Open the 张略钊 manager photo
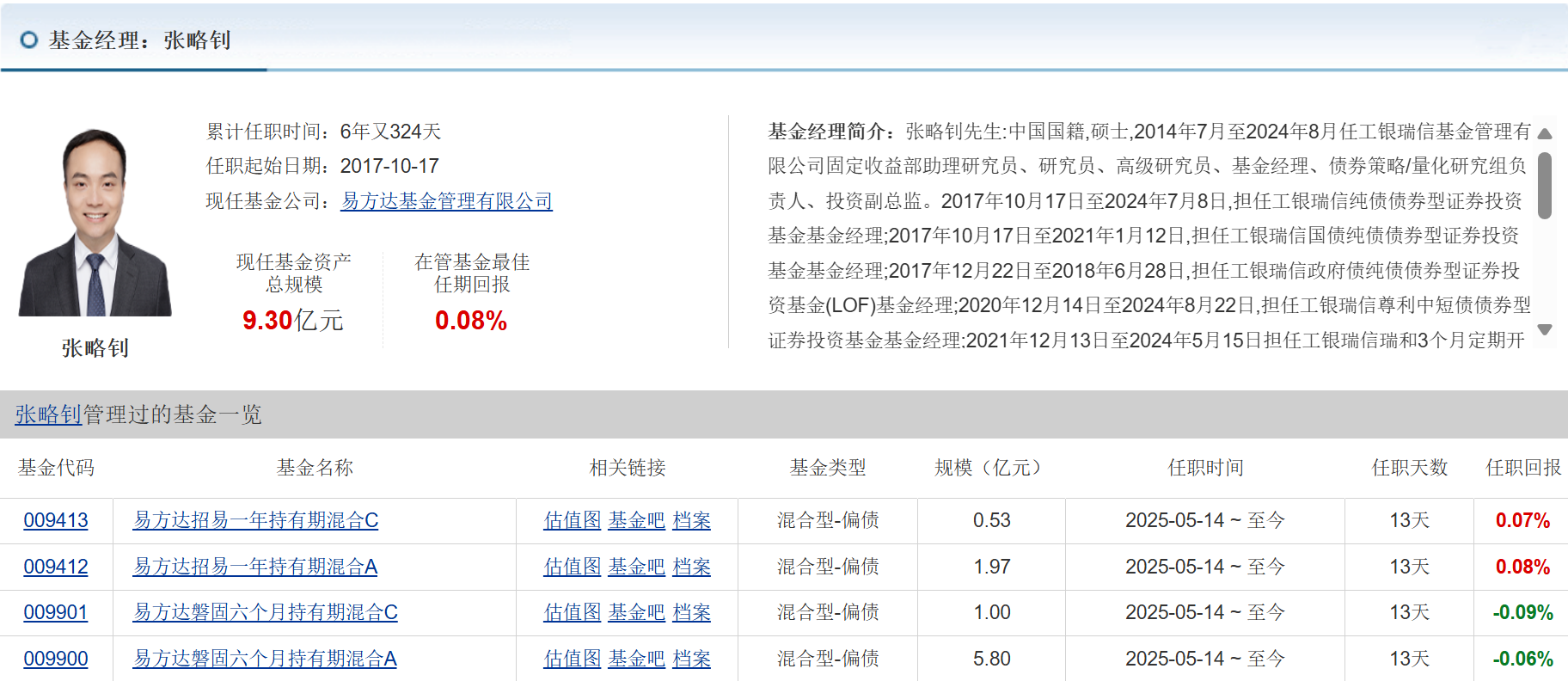This screenshot has width=1568, height=681. [x=95, y=222]
